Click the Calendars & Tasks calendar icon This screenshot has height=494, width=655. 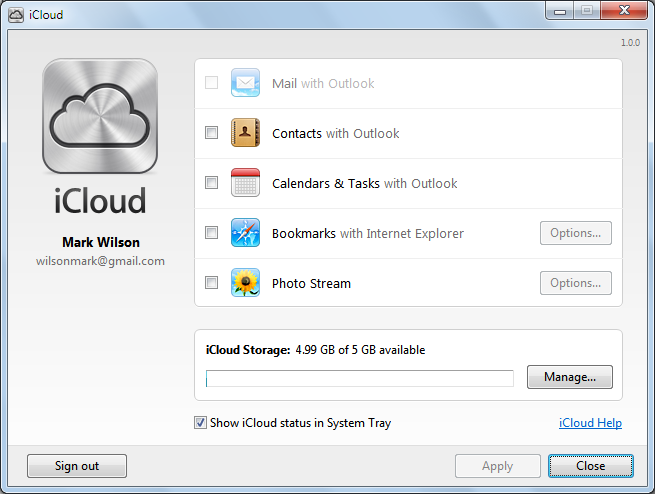point(245,182)
